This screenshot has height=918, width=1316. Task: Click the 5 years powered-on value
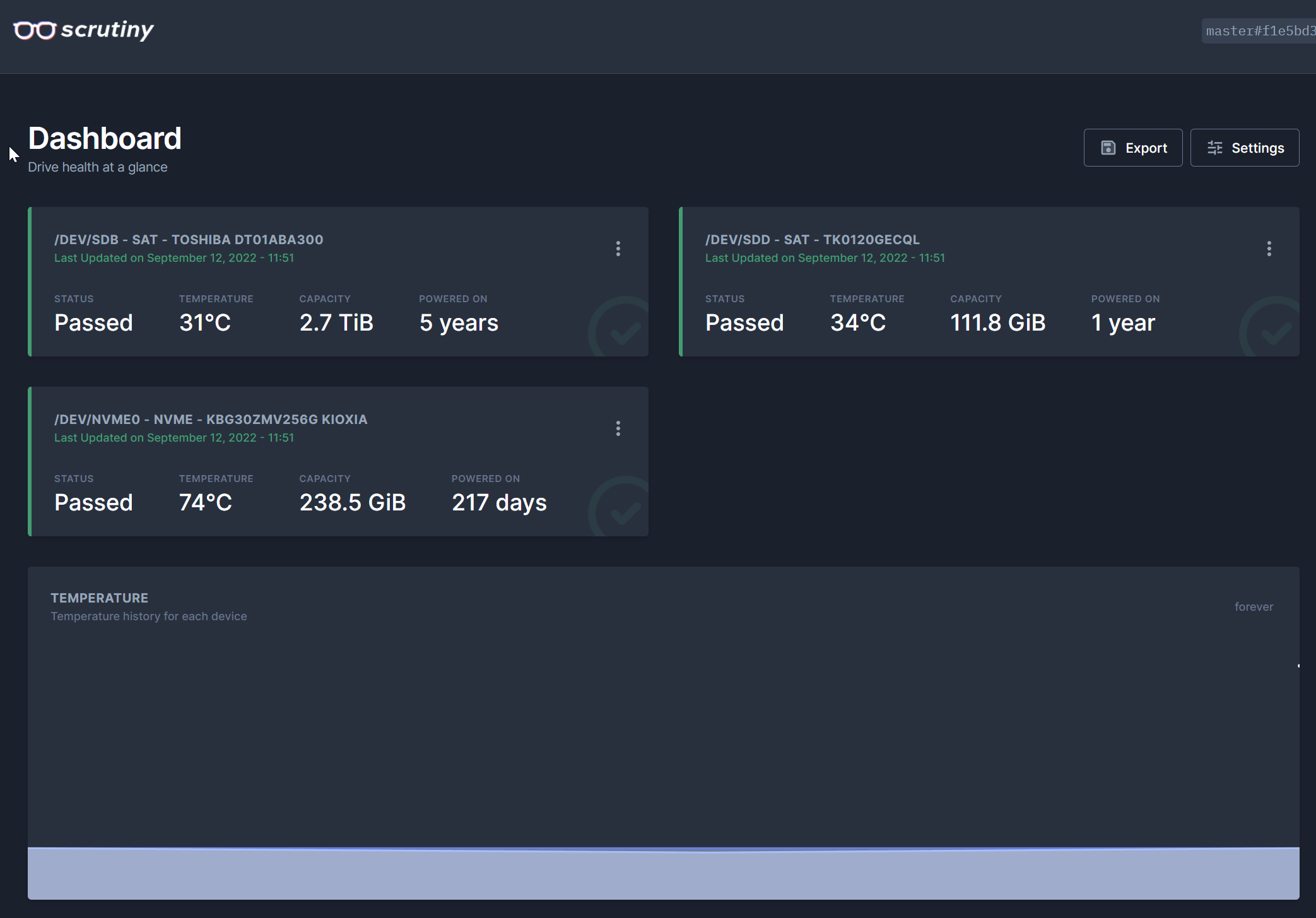(x=459, y=322)
